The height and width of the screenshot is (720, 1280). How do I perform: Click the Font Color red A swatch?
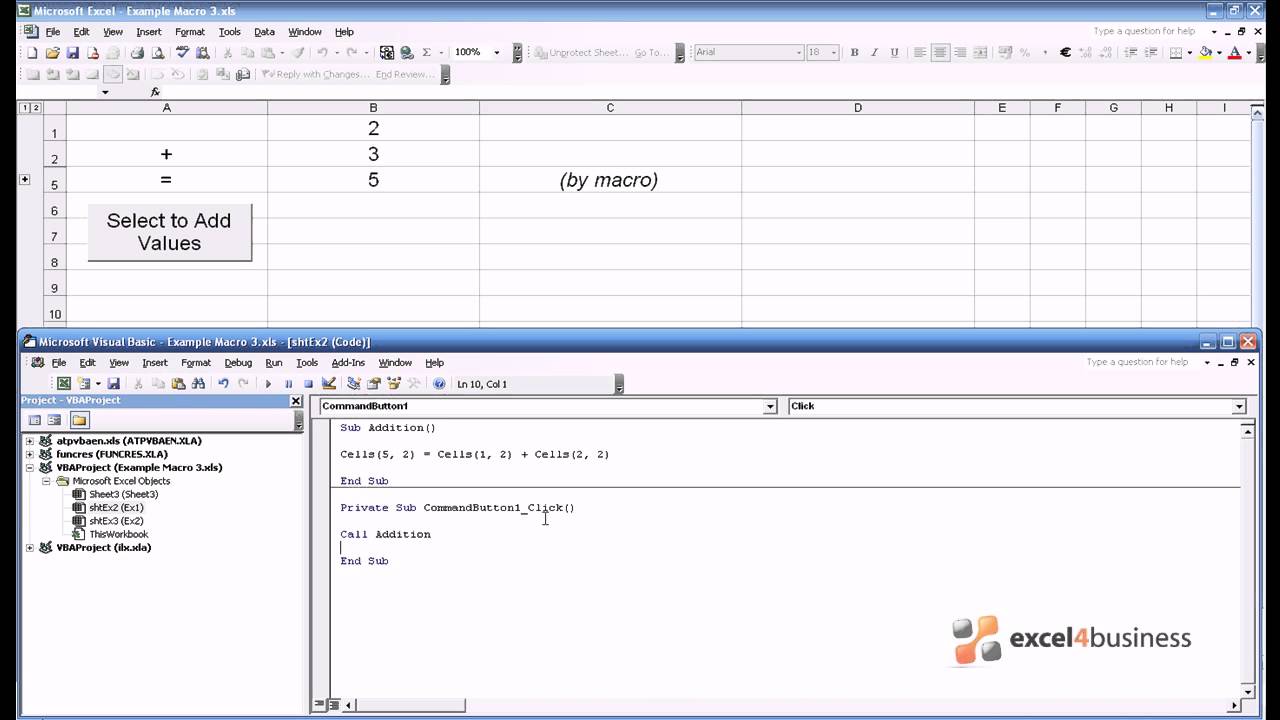pos(1234,53)
